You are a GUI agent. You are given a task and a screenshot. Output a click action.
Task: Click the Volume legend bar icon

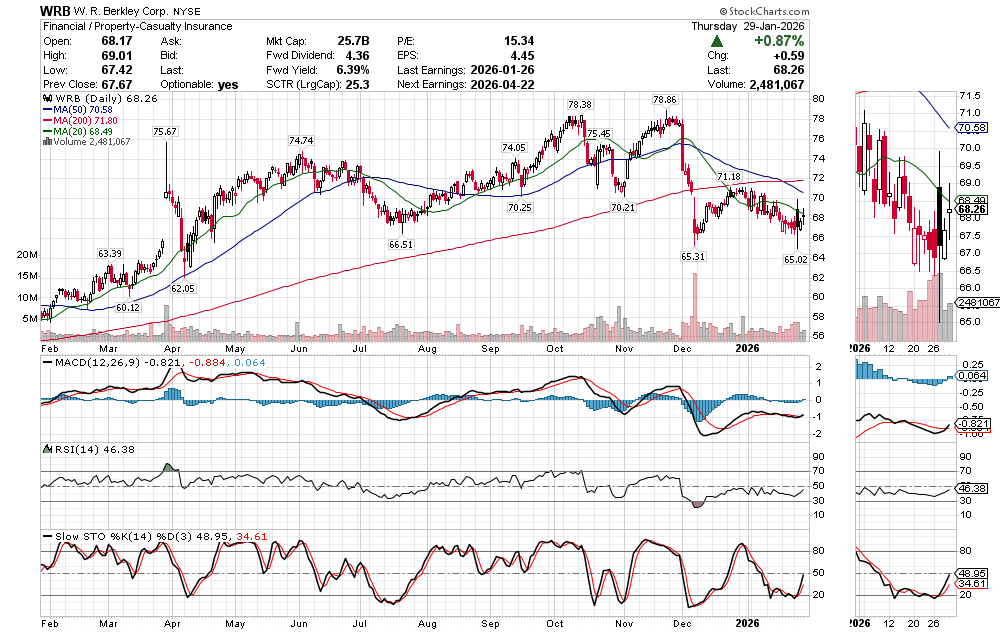click(x=45, y=142)
